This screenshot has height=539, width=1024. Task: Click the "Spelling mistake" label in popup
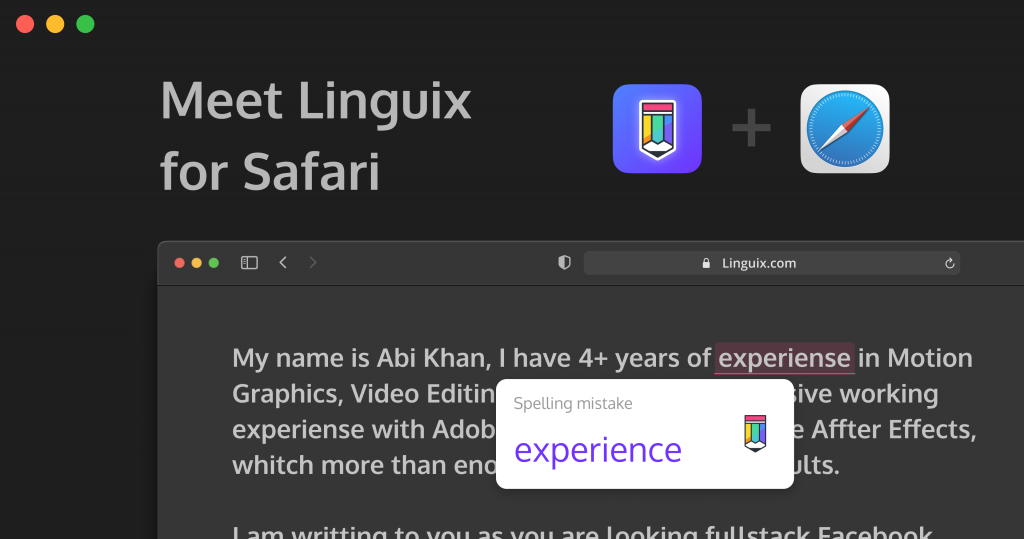572,404
